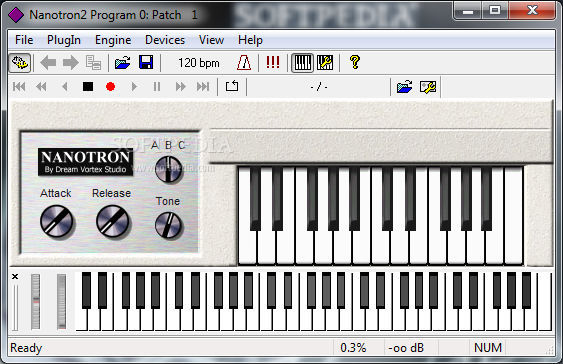Click the Attack knob
Image resolution: width=563 pixels, height=364 pixels.
(56, 221)
